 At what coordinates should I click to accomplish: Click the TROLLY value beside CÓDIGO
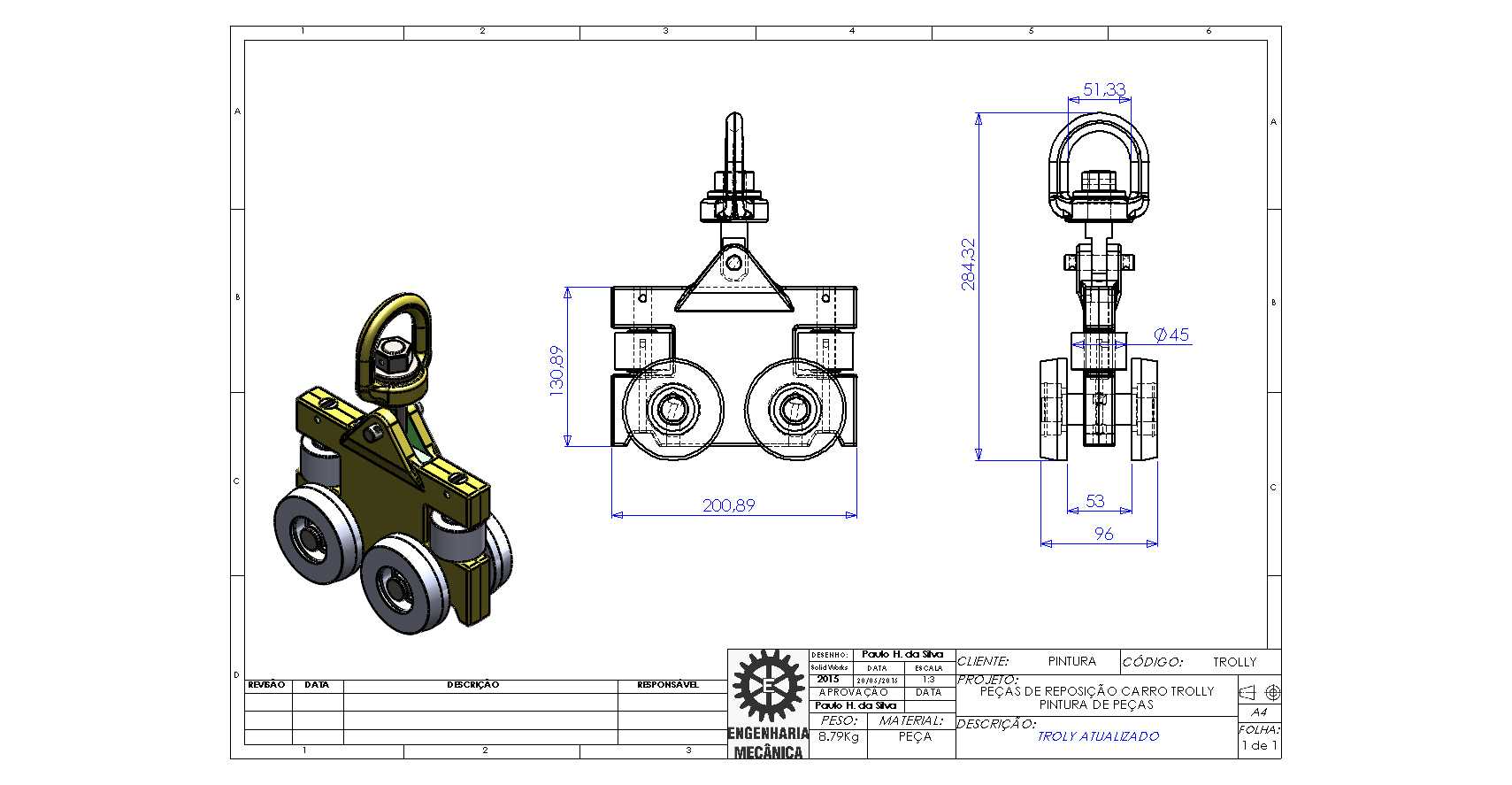point(1235,662)
